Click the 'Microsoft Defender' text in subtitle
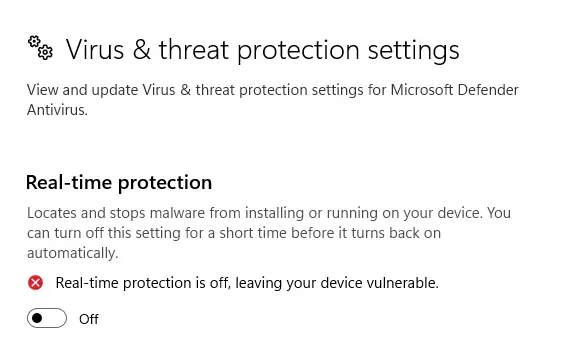The width and height of the screenshot is (573, 362). [455, 90]
